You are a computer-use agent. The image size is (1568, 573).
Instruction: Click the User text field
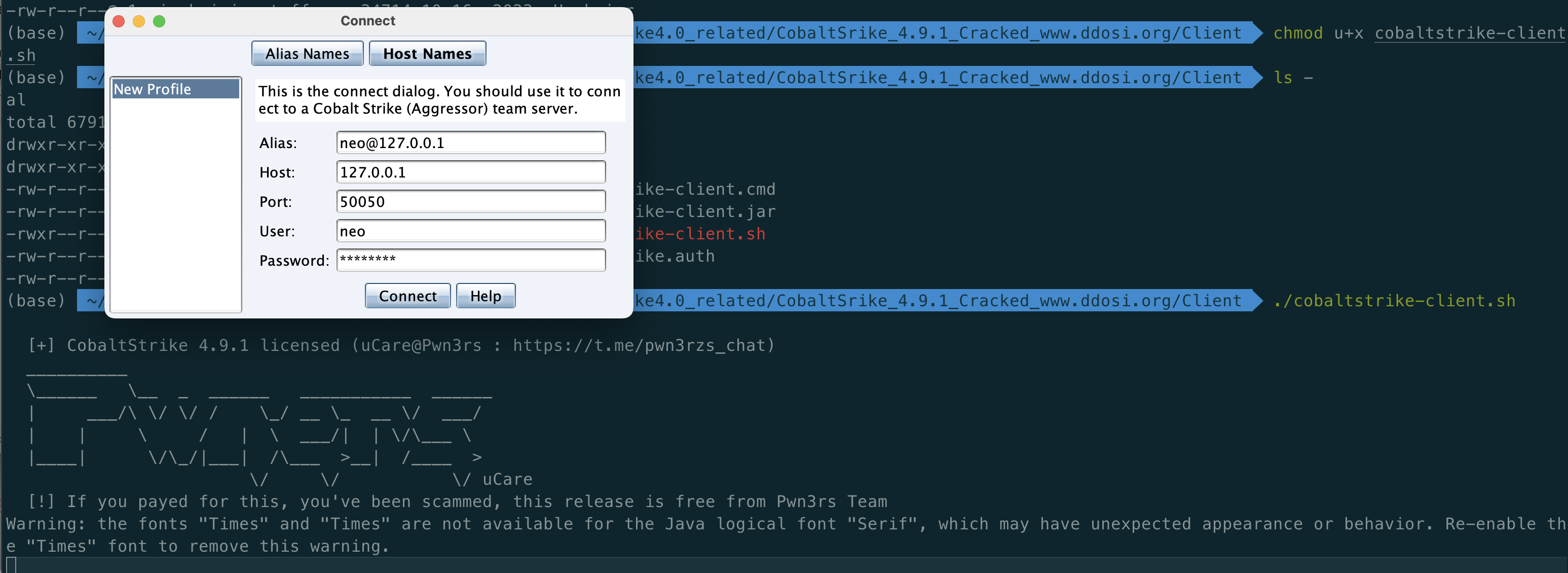(470, 231)
